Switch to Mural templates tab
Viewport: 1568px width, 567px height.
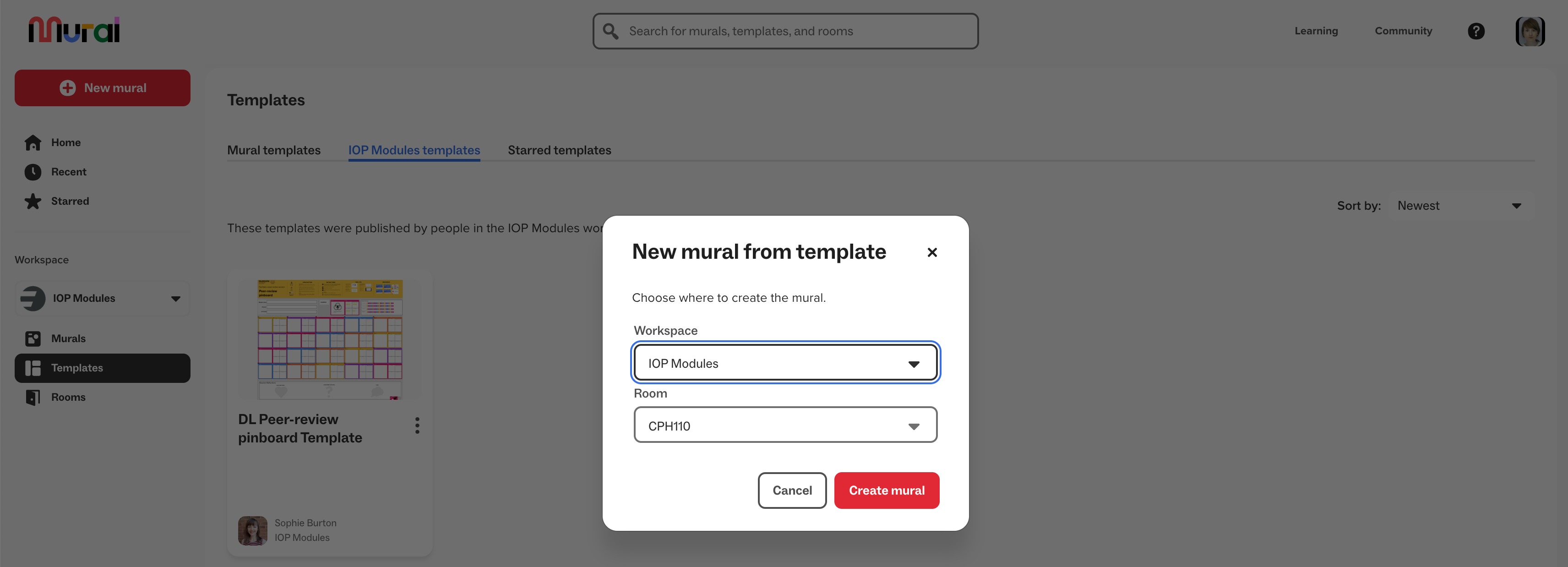tap(273, 150)
